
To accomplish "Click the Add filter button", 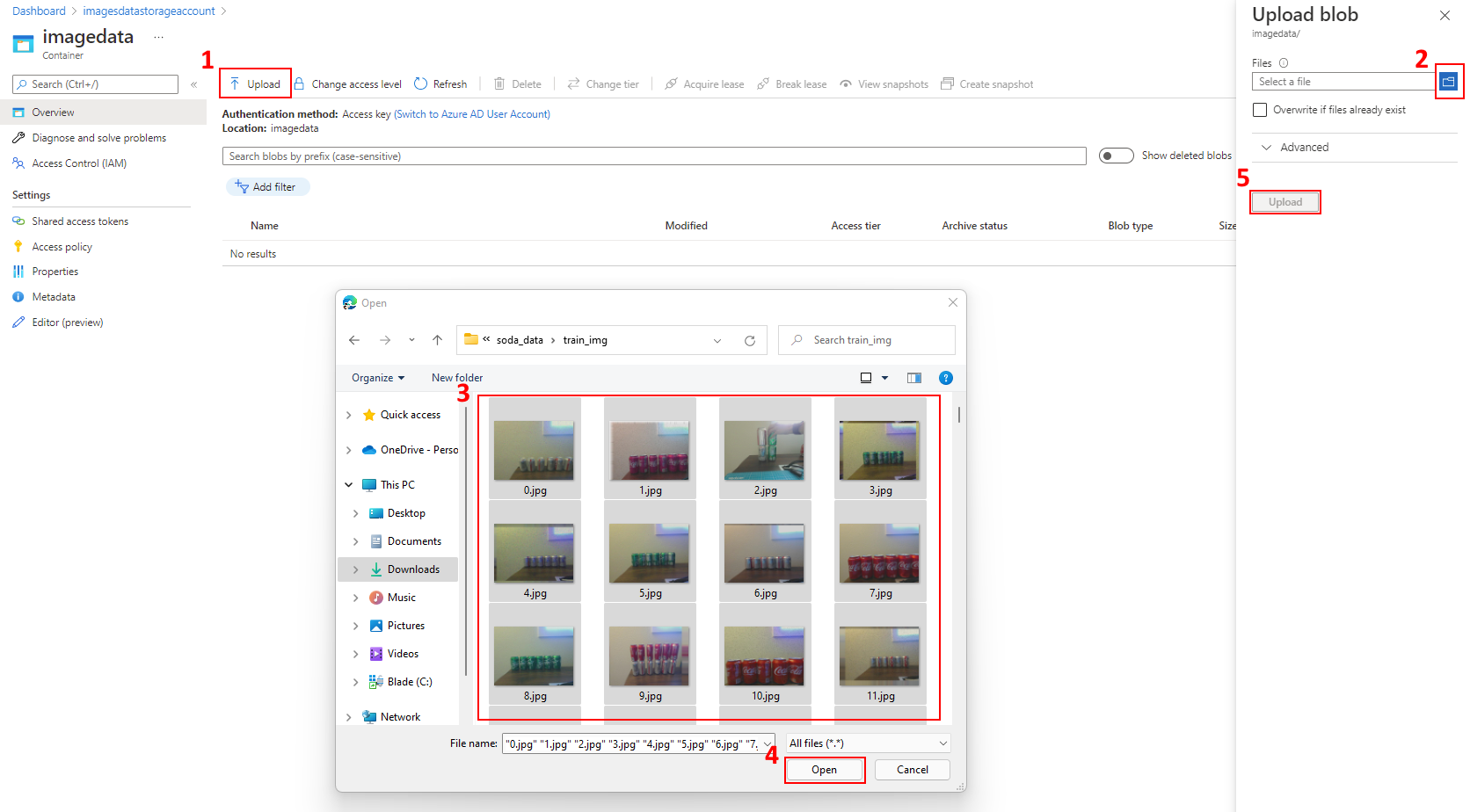I will [x=267, y=187].
